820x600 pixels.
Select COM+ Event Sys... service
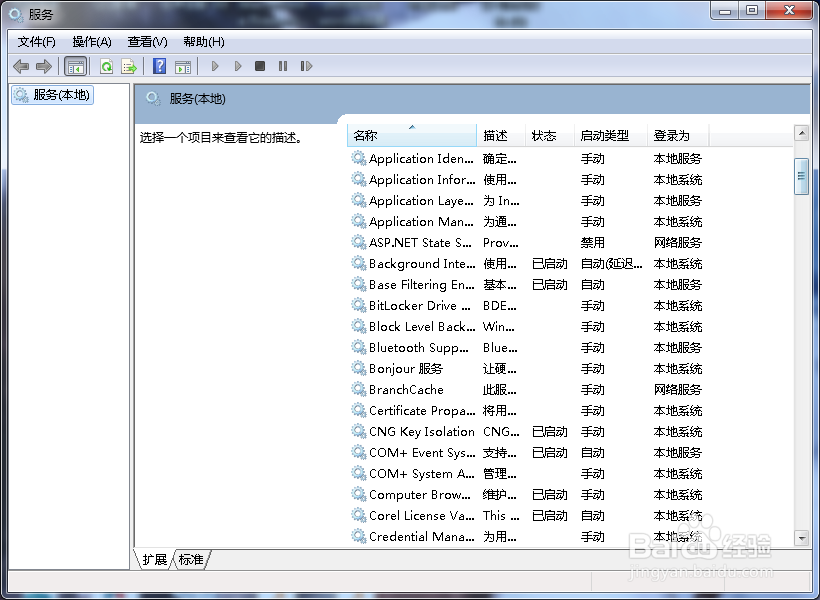click(527, 452)
